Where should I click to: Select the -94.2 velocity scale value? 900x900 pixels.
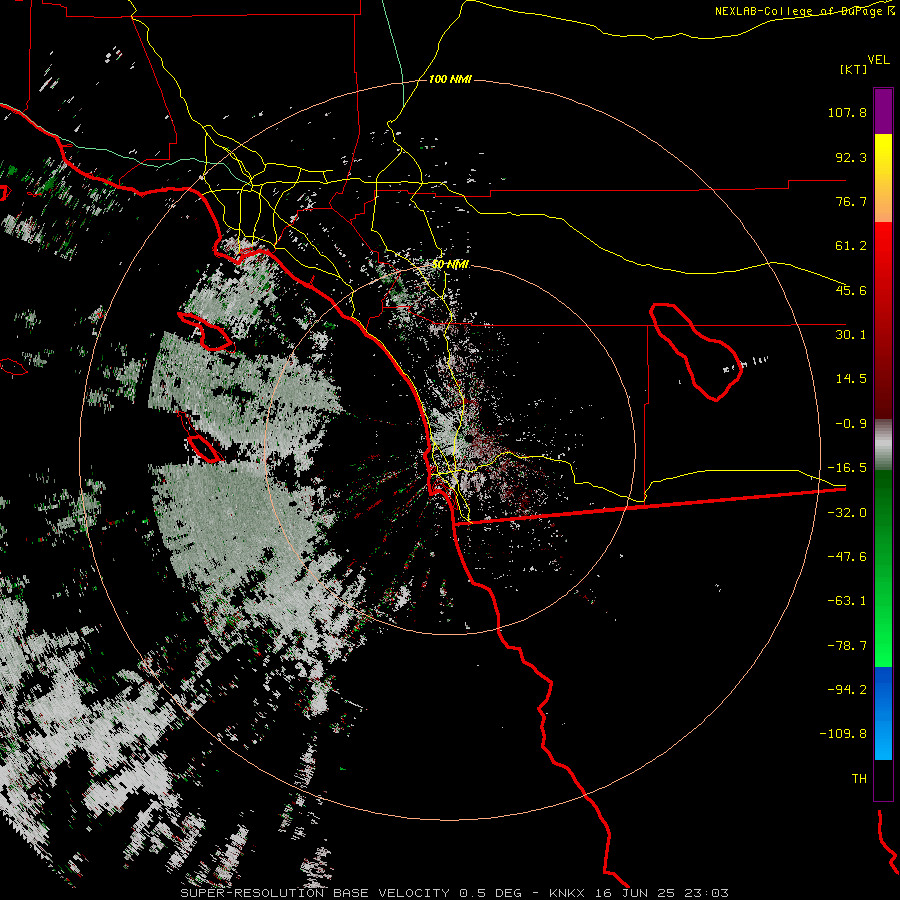pos(847,690)
